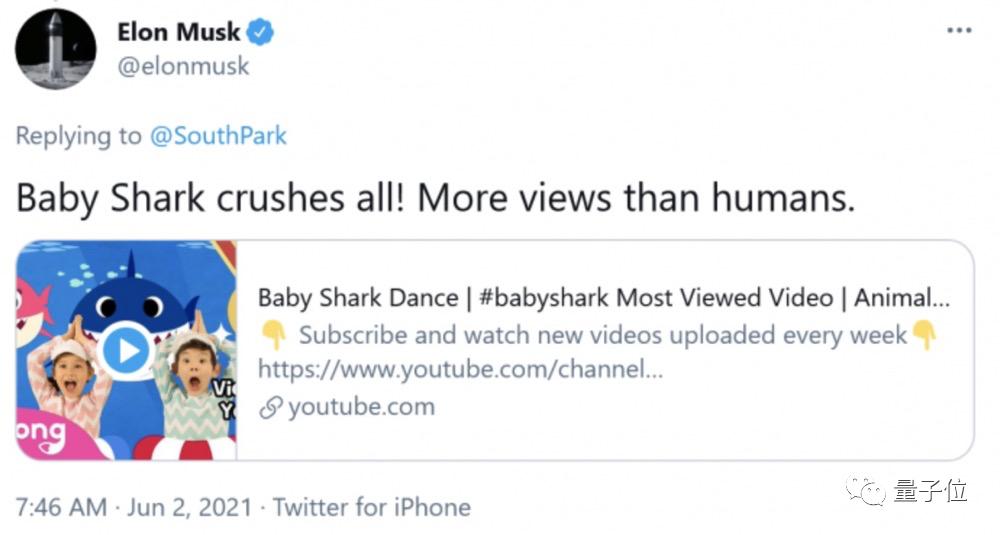The height and width of the screenshot is (535, 1000).
Task: Click the WeChat logo watermark icon
Action: [865, 490]
